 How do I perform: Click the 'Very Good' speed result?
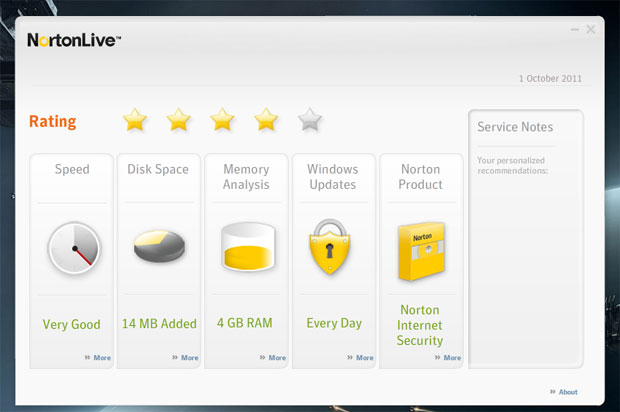(72, 324)
